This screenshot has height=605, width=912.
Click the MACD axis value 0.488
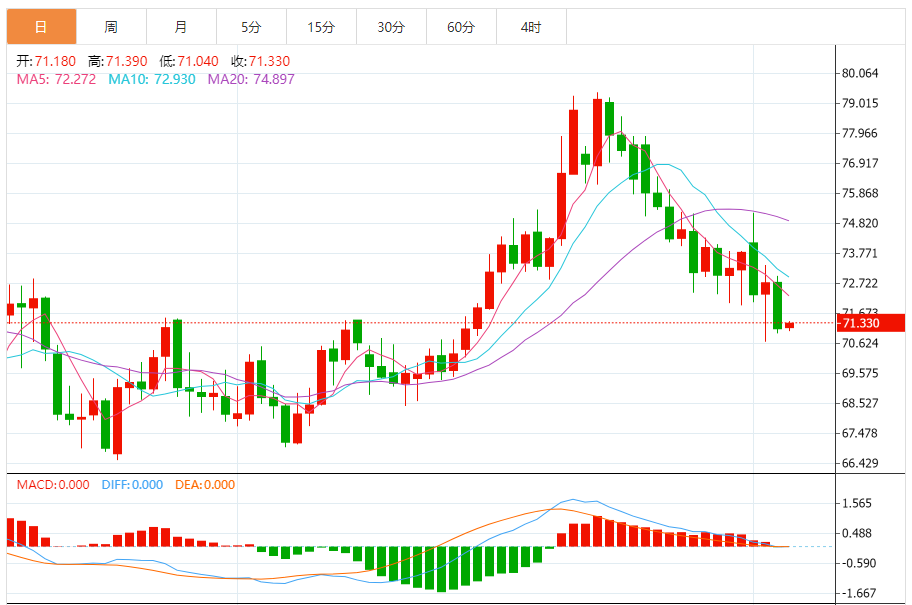[x=857, y=533]
